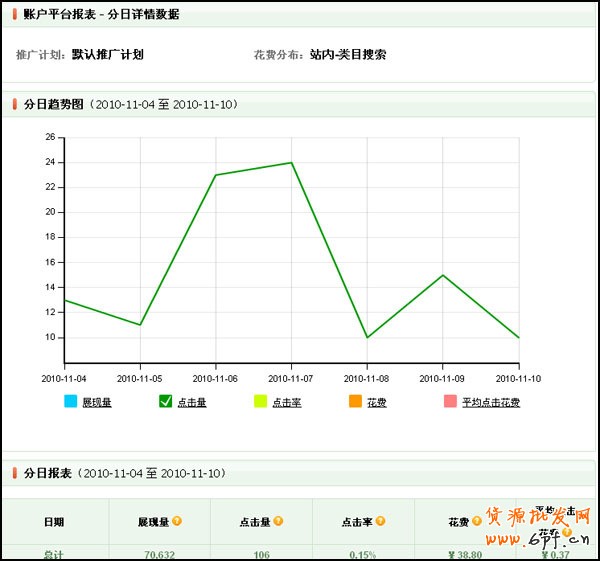Click the help icon beside 点击量 column header

[279, 521]
